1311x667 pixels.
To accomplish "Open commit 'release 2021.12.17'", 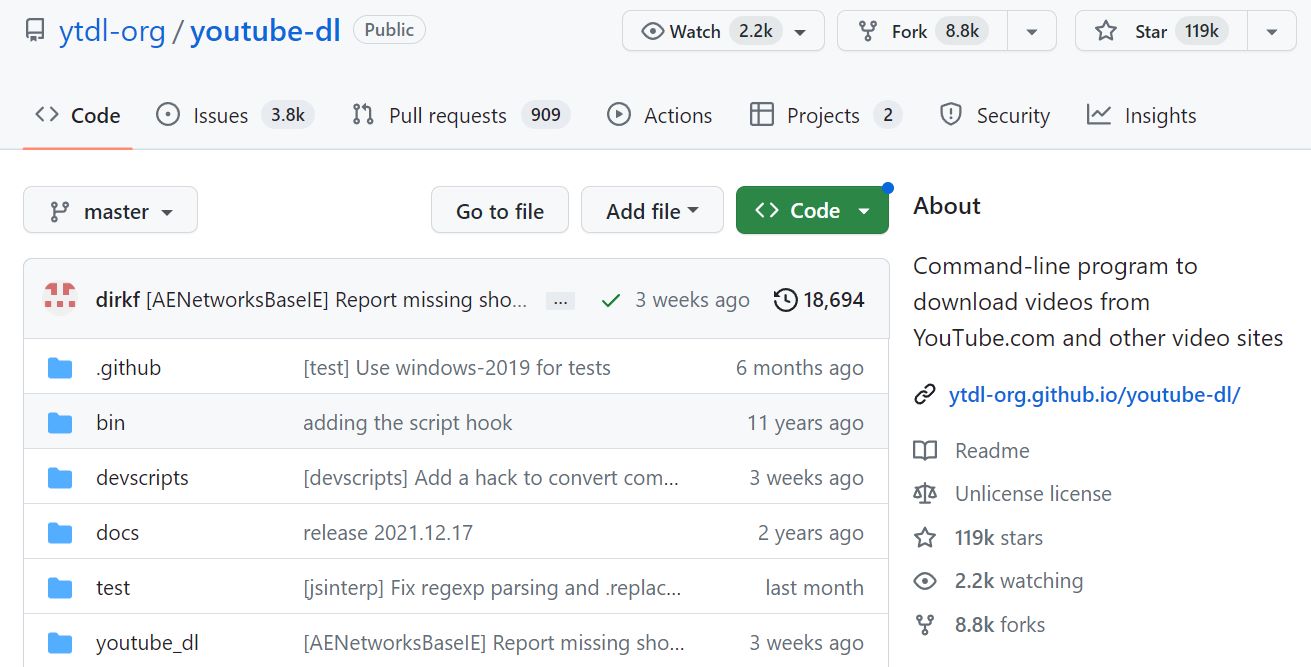I will [388, 533].
